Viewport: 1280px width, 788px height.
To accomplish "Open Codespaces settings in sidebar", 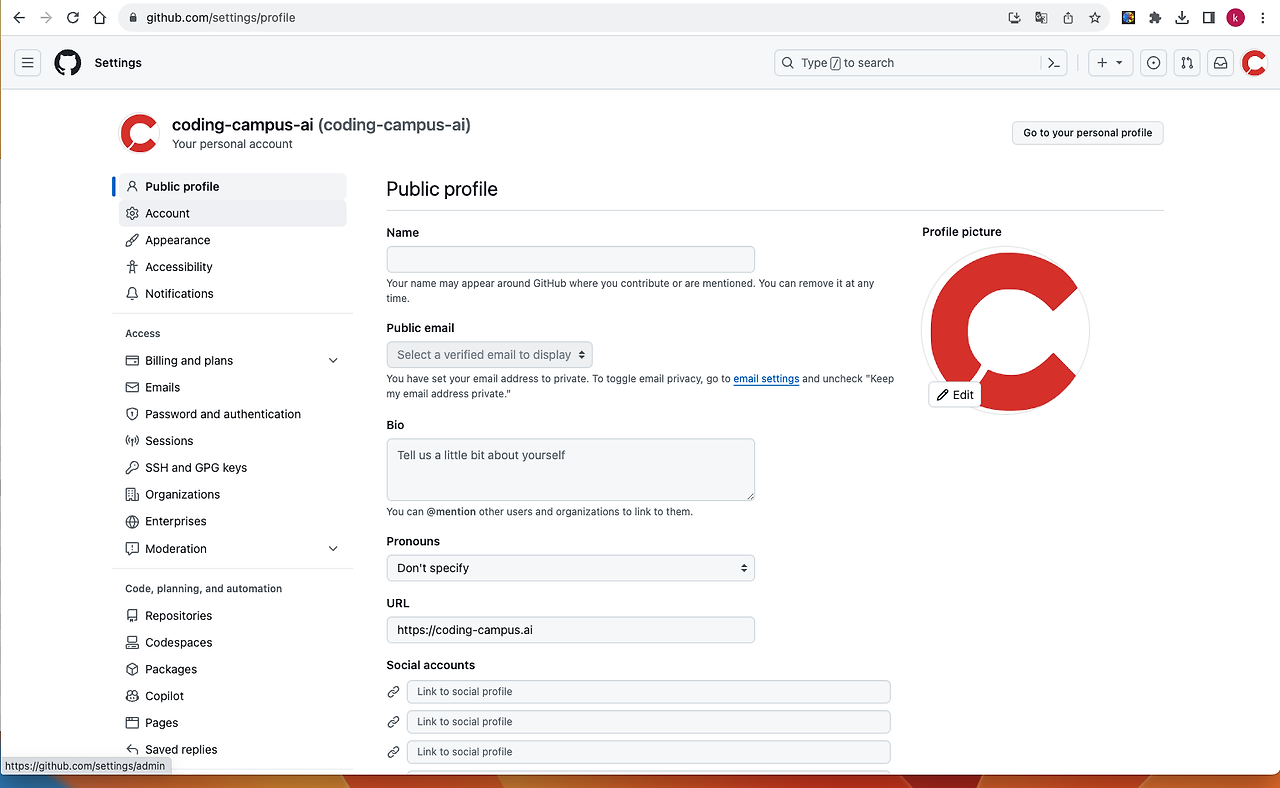I will (x=233, y=643).
